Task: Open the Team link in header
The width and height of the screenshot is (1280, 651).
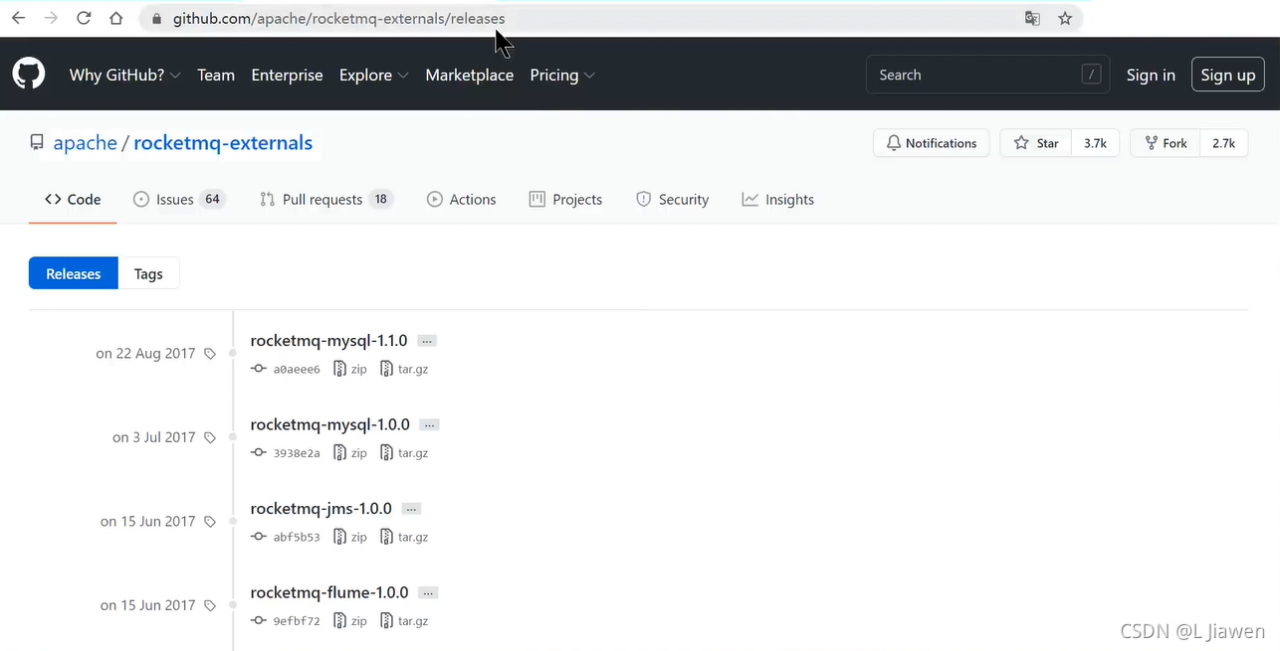Action: (x=216, y=75)
